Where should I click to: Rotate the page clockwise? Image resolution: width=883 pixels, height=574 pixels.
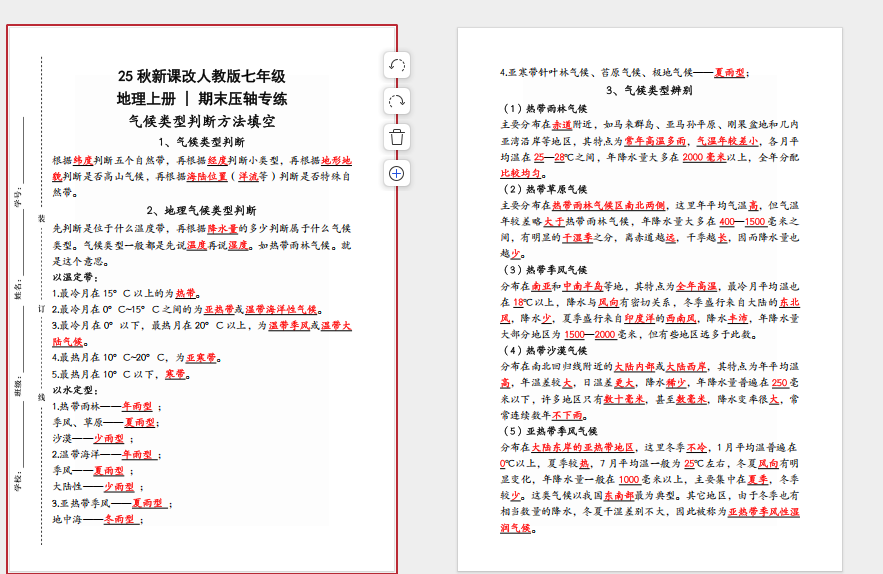[x=397, y=101]
